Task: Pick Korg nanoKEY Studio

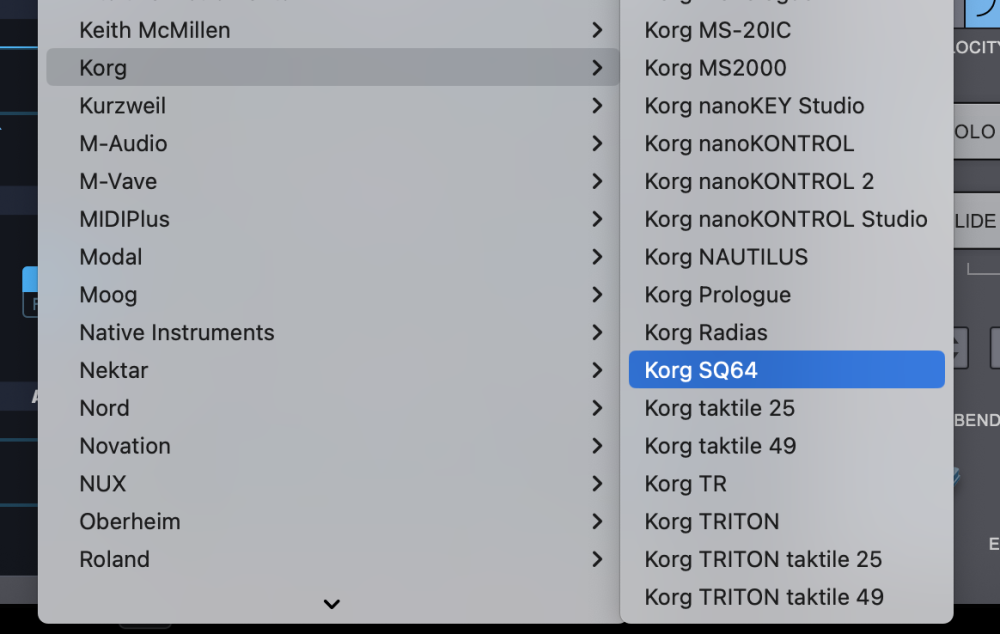Action: pos(754,106)
